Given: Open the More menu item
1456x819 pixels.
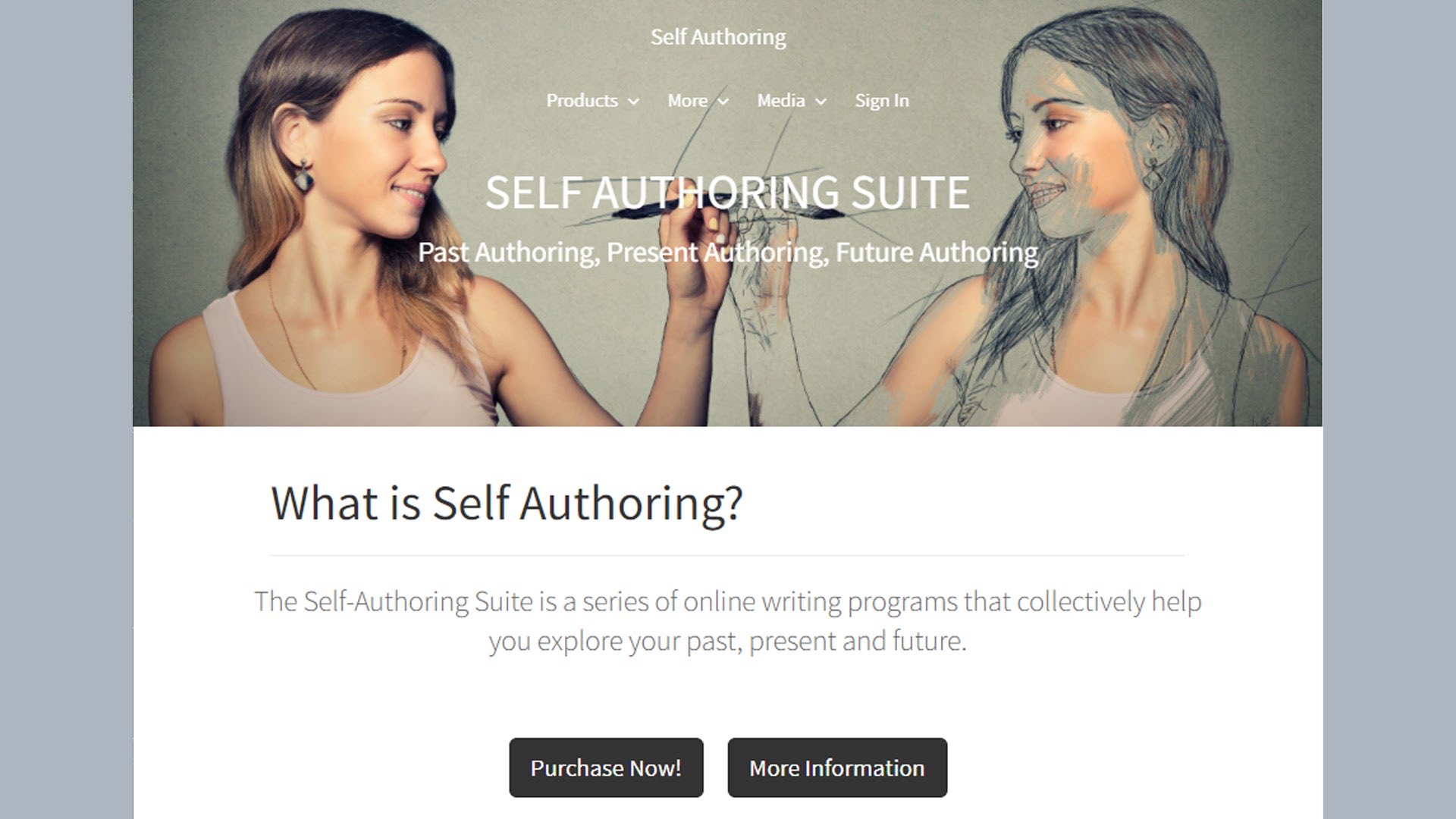Looking at the screenshot, I should [687, 100].
